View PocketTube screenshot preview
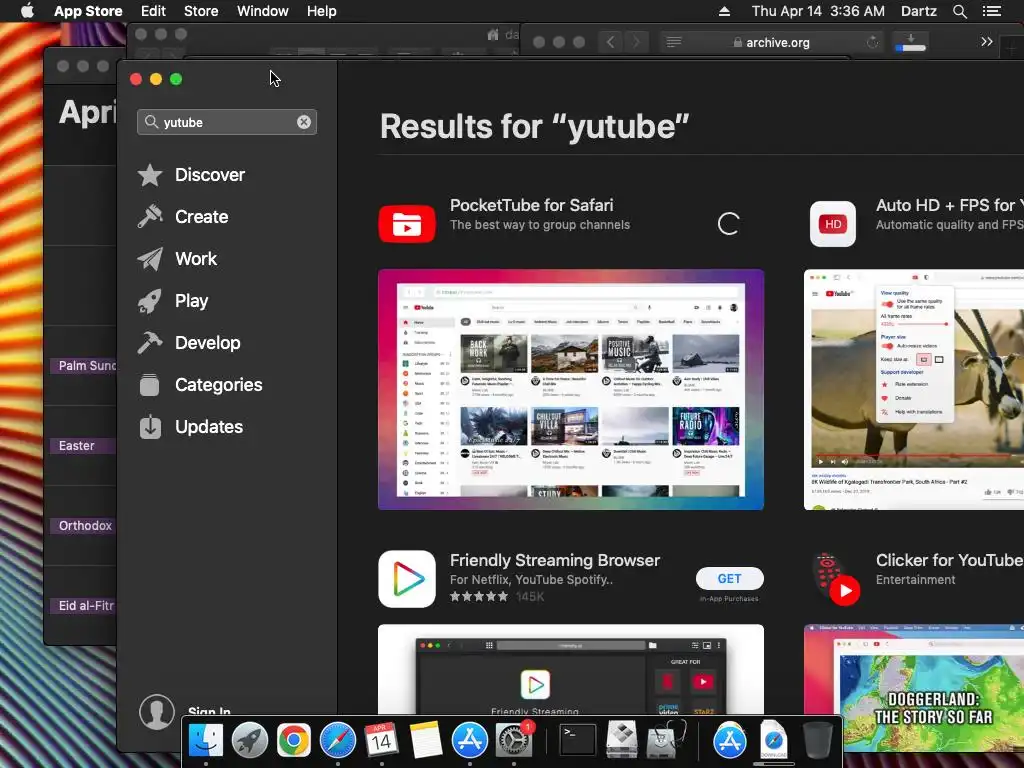Screen dimensions: 1024x768 coord(571,390)
